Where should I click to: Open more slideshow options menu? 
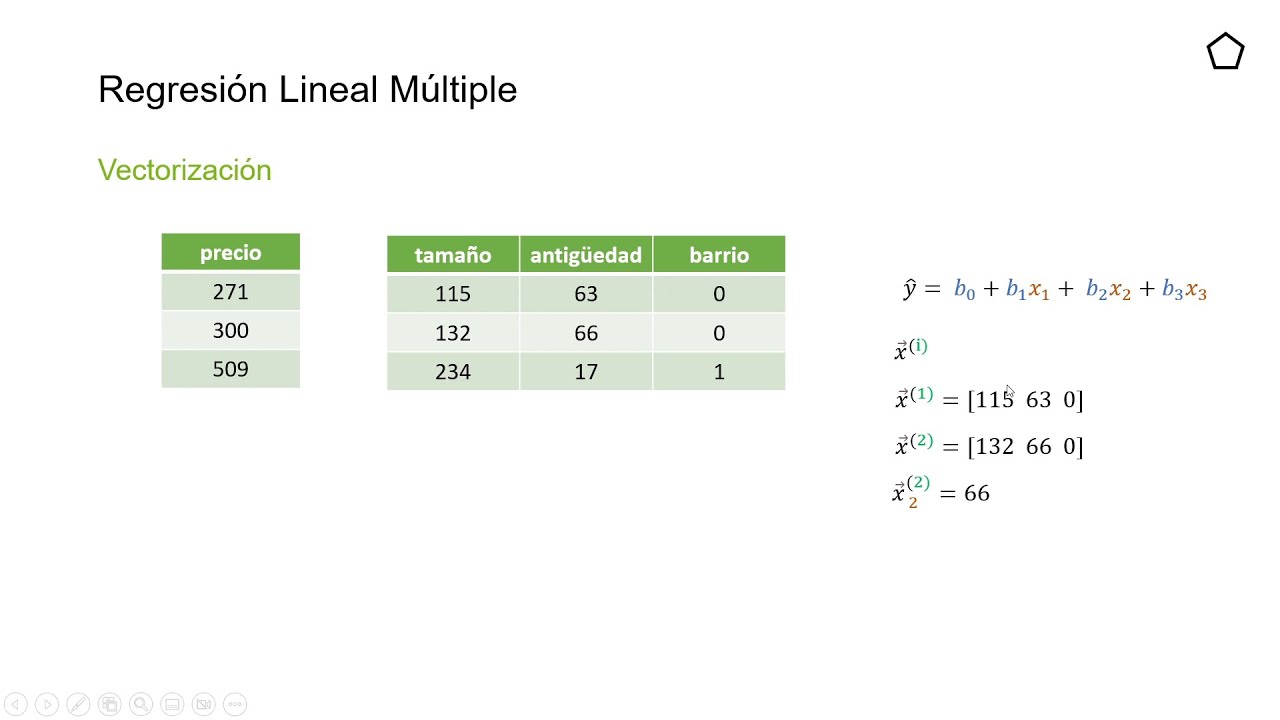point(234,704)
